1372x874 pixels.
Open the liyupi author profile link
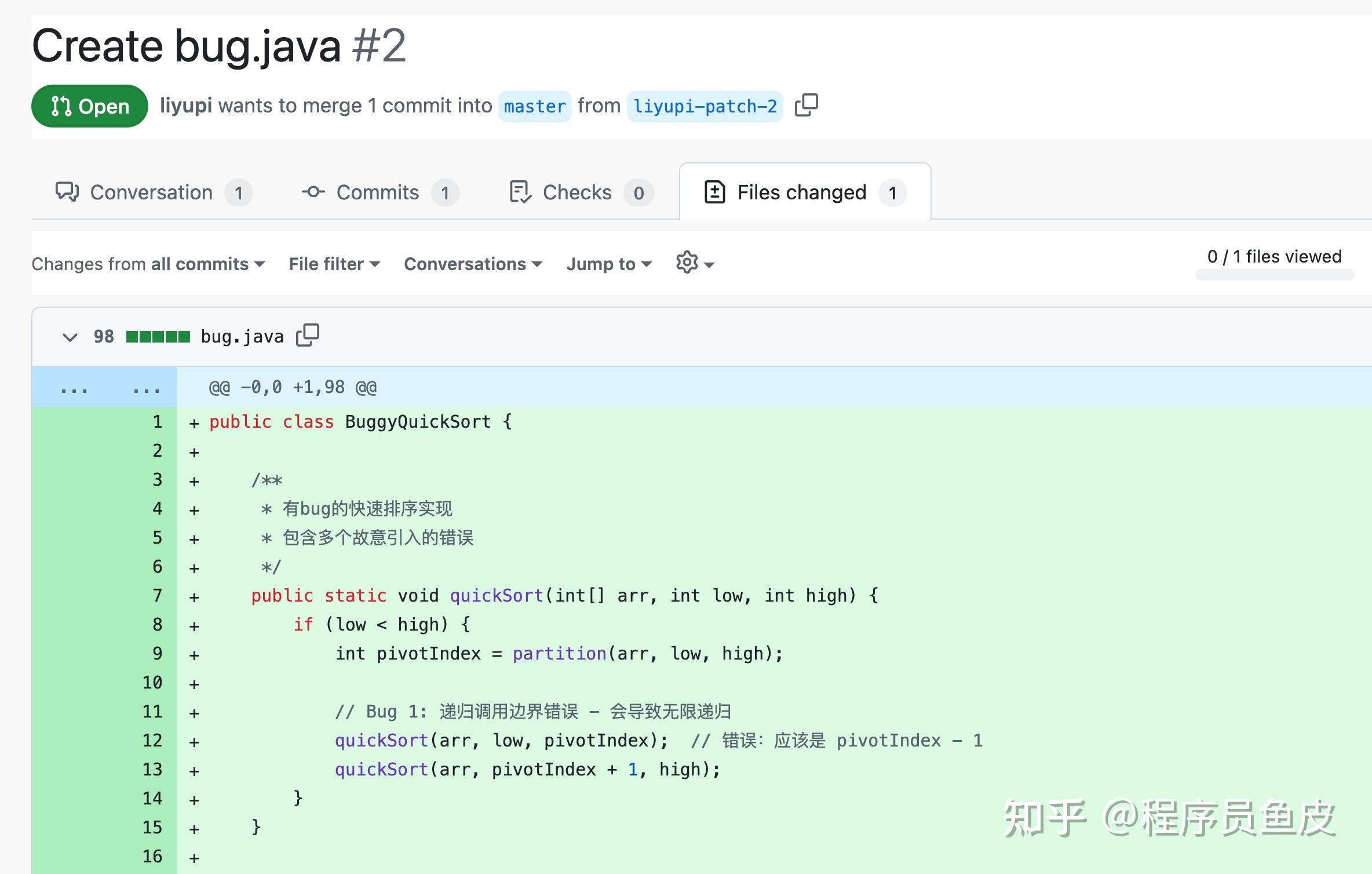[x=185, y=106]
